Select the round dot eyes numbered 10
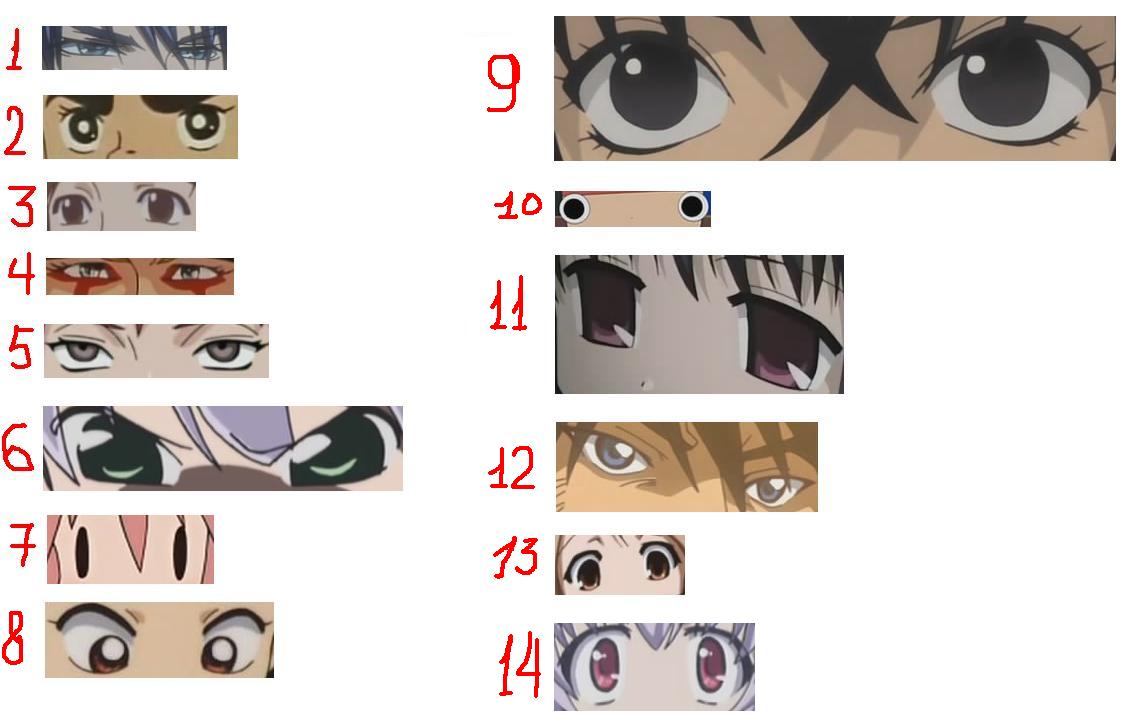This screenshot has width=1138, height=726. pyautogui.click(x=633, y=208)
